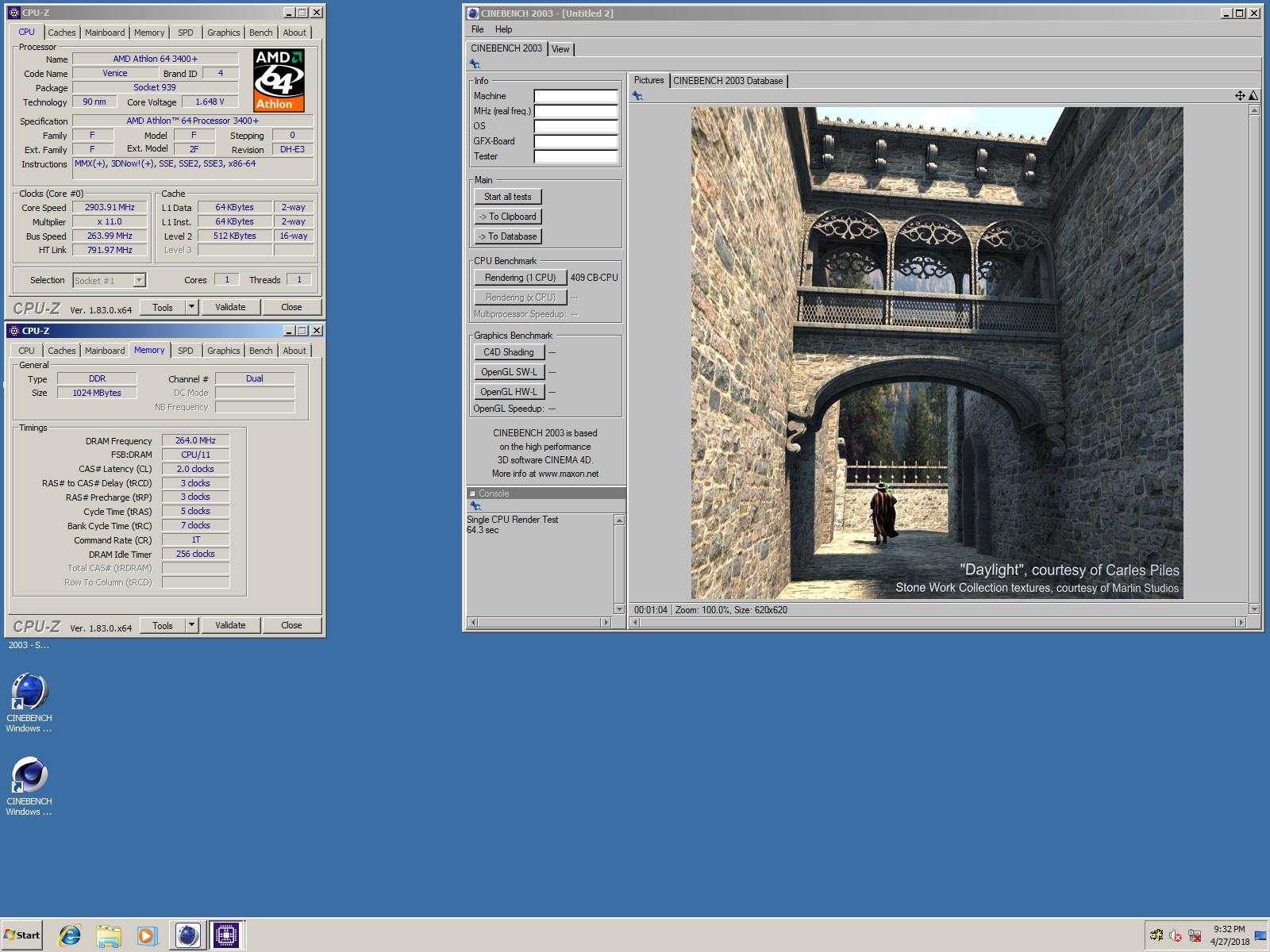Click To Database button
1270x952 pixels.
click(x=508, y=236)
